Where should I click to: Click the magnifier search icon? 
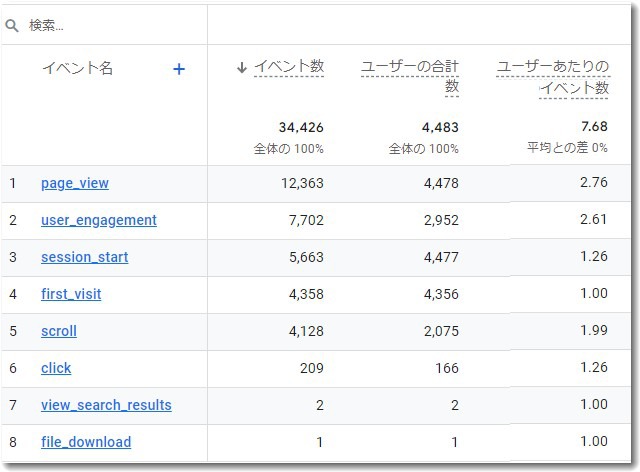coord(13,26)
